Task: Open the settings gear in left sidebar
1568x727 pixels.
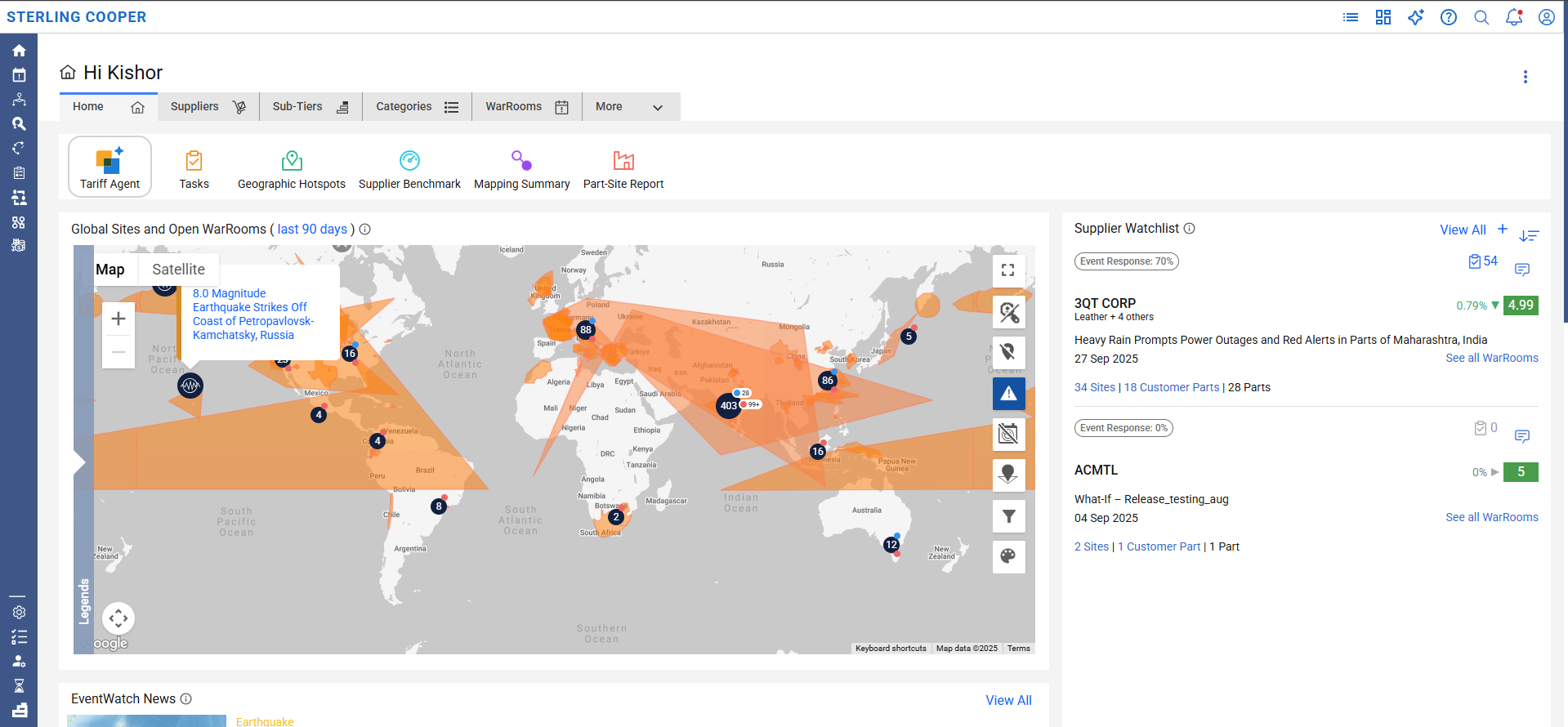Action: (x=19, y=612)
